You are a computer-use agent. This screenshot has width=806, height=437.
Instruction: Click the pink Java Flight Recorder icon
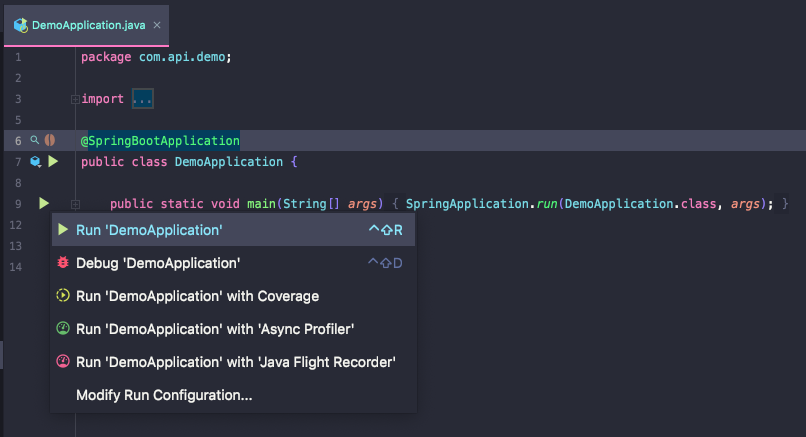63,361
